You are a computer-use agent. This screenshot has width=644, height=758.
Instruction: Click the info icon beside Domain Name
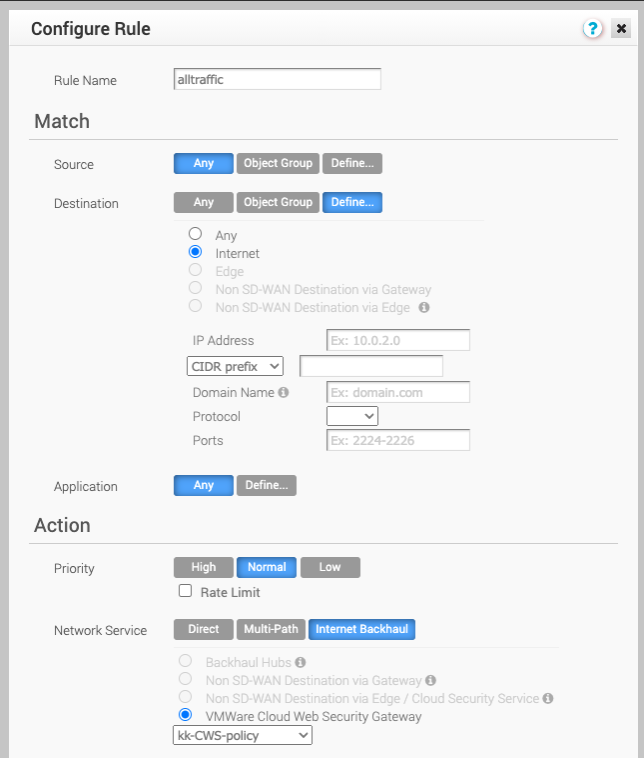coord(283,393)
